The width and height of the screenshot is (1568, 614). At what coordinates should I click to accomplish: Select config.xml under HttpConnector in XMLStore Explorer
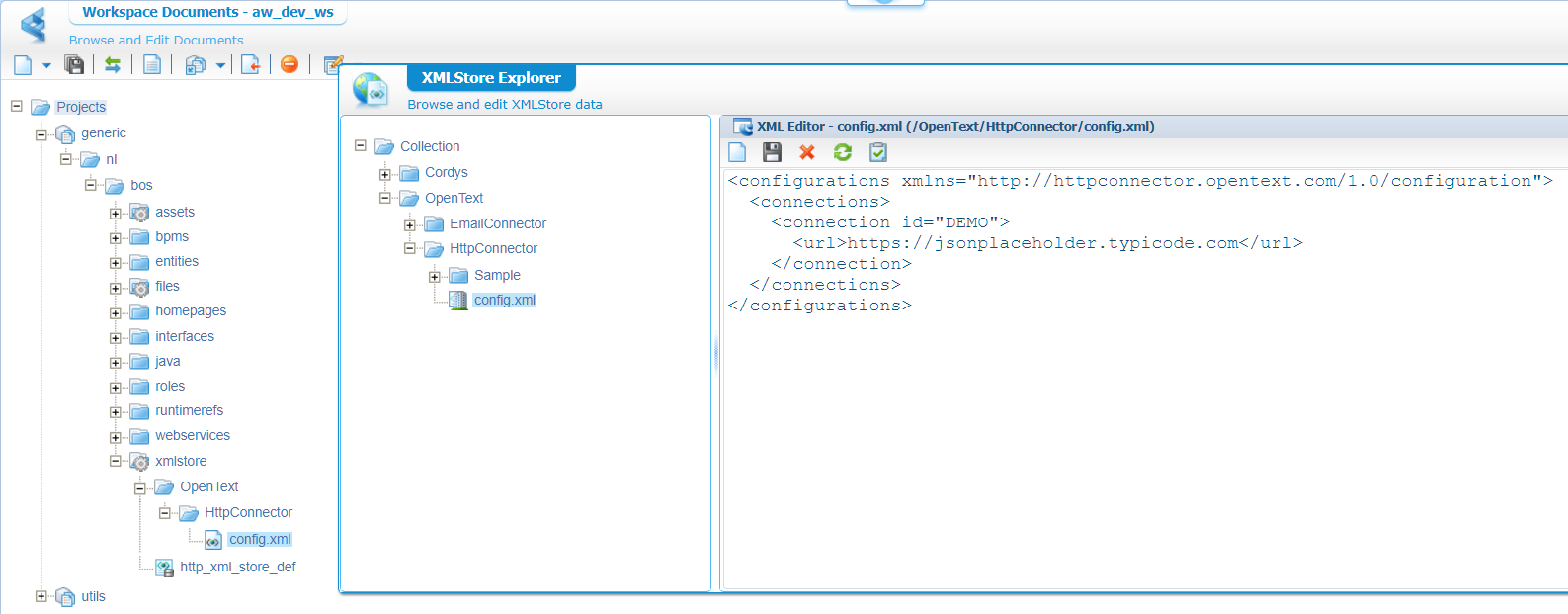coord(504,301)
